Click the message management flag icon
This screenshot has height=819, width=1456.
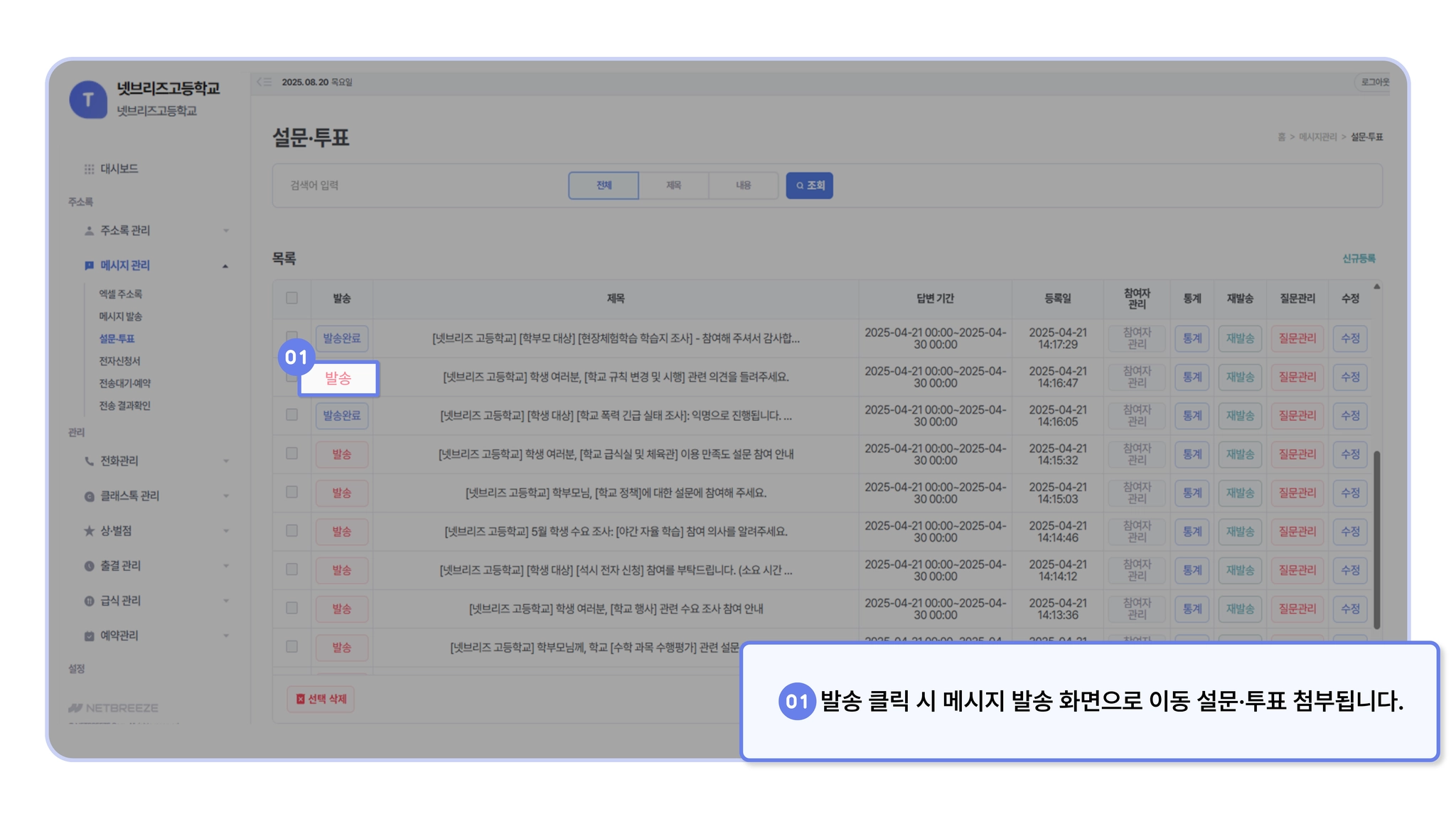tap(89, 266)
